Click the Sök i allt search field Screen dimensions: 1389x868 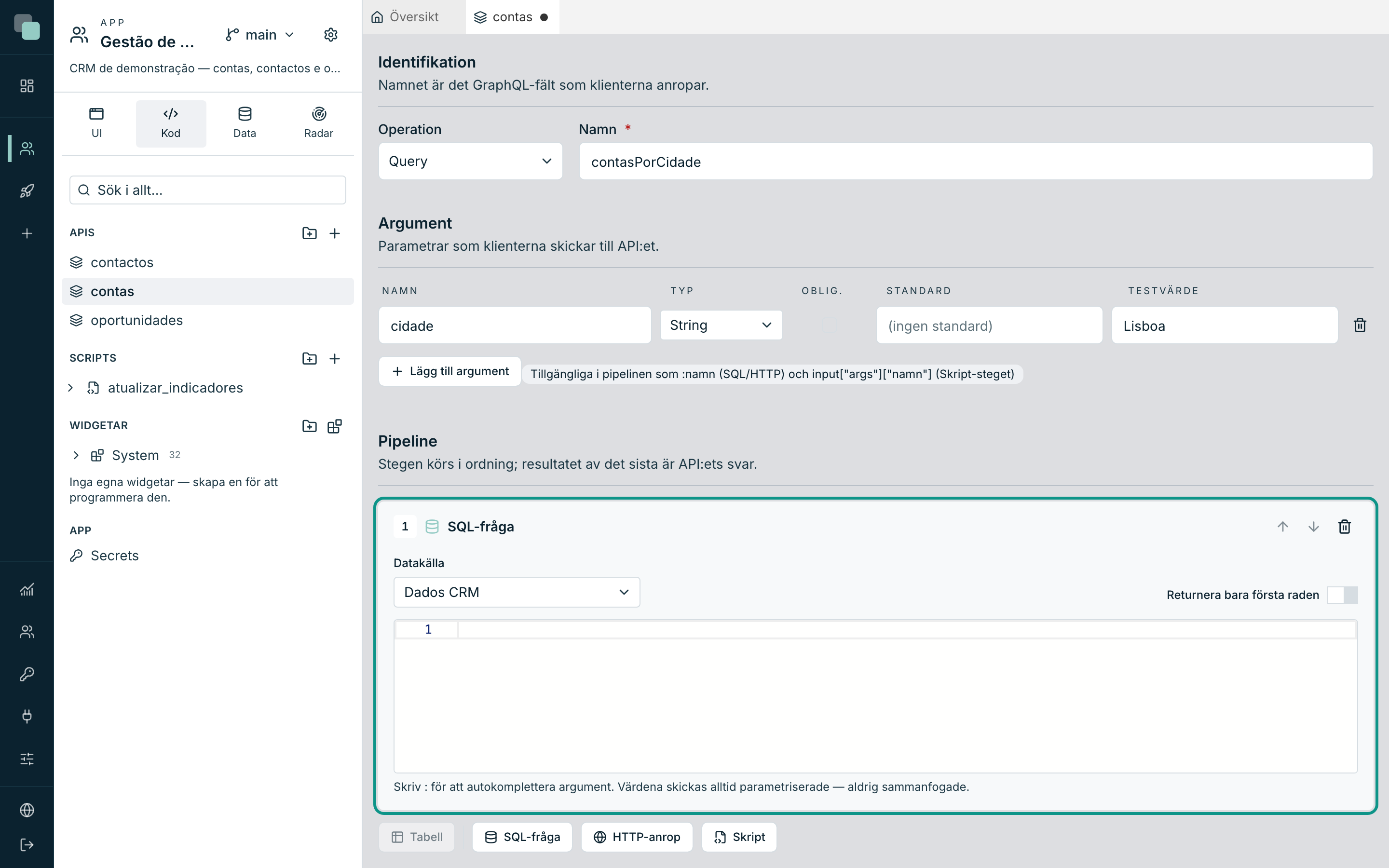tap(208, 190)
